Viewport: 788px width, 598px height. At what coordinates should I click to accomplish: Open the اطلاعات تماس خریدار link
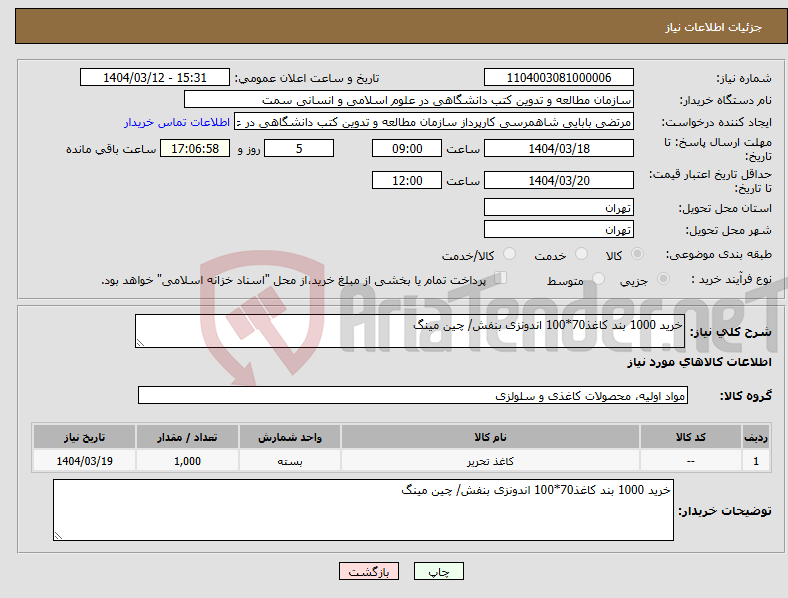177,122
